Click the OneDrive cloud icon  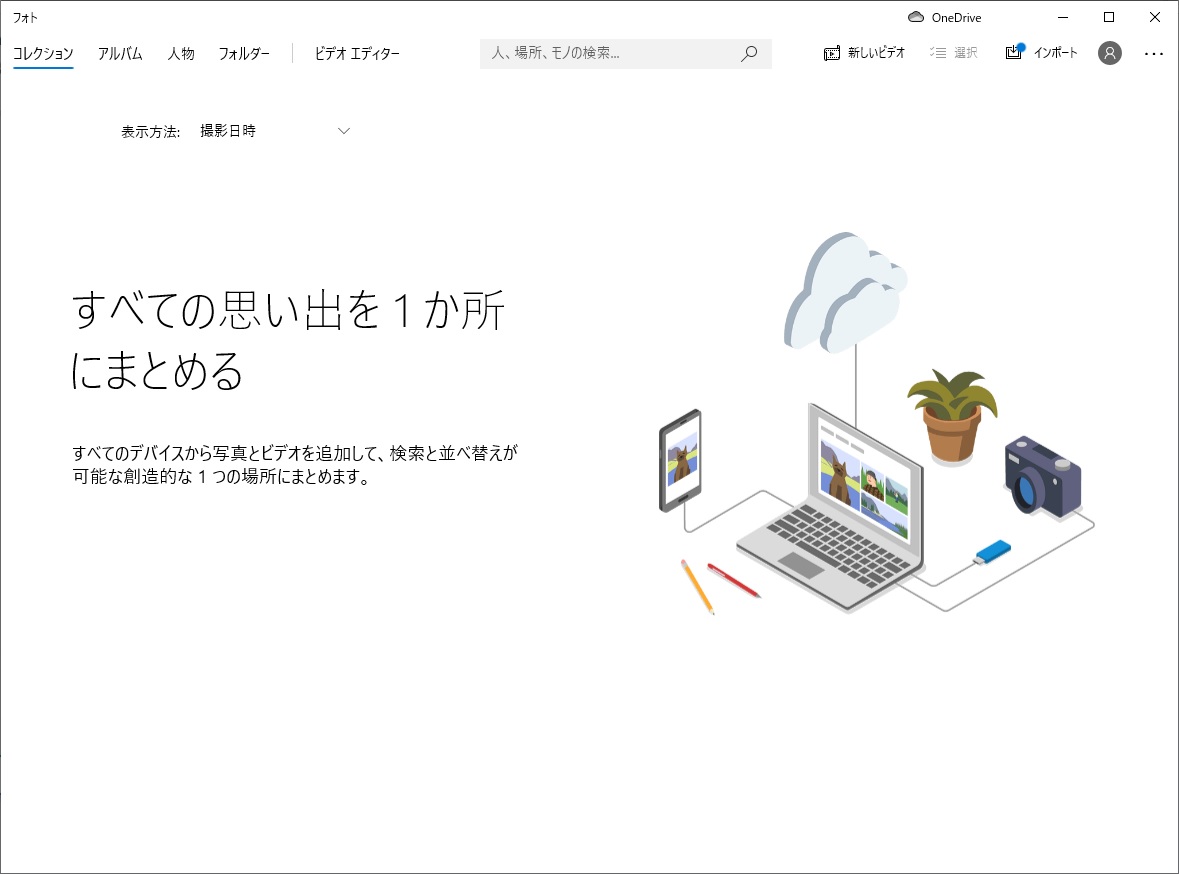pos(915,17)
